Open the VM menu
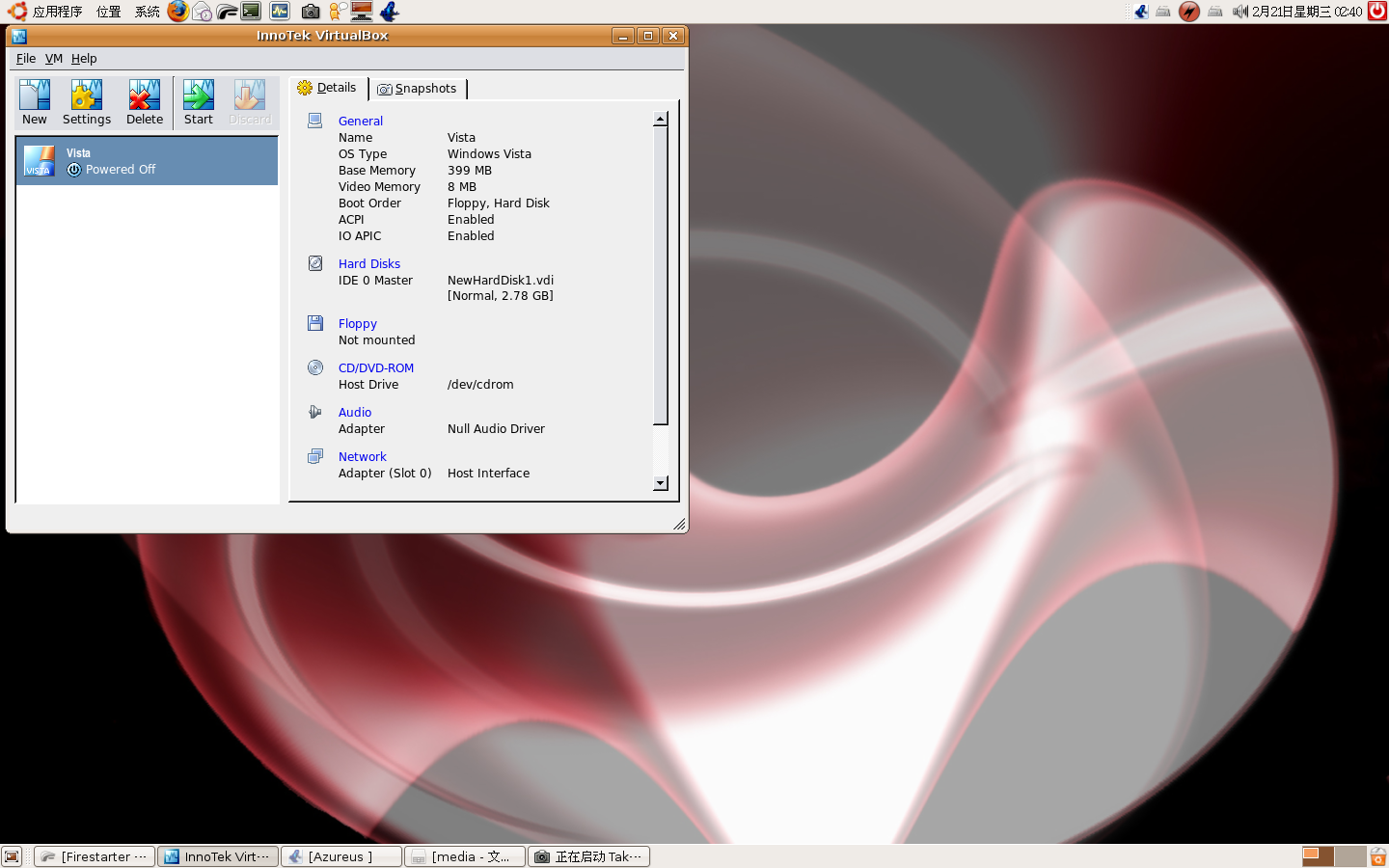 pos(54,59)
